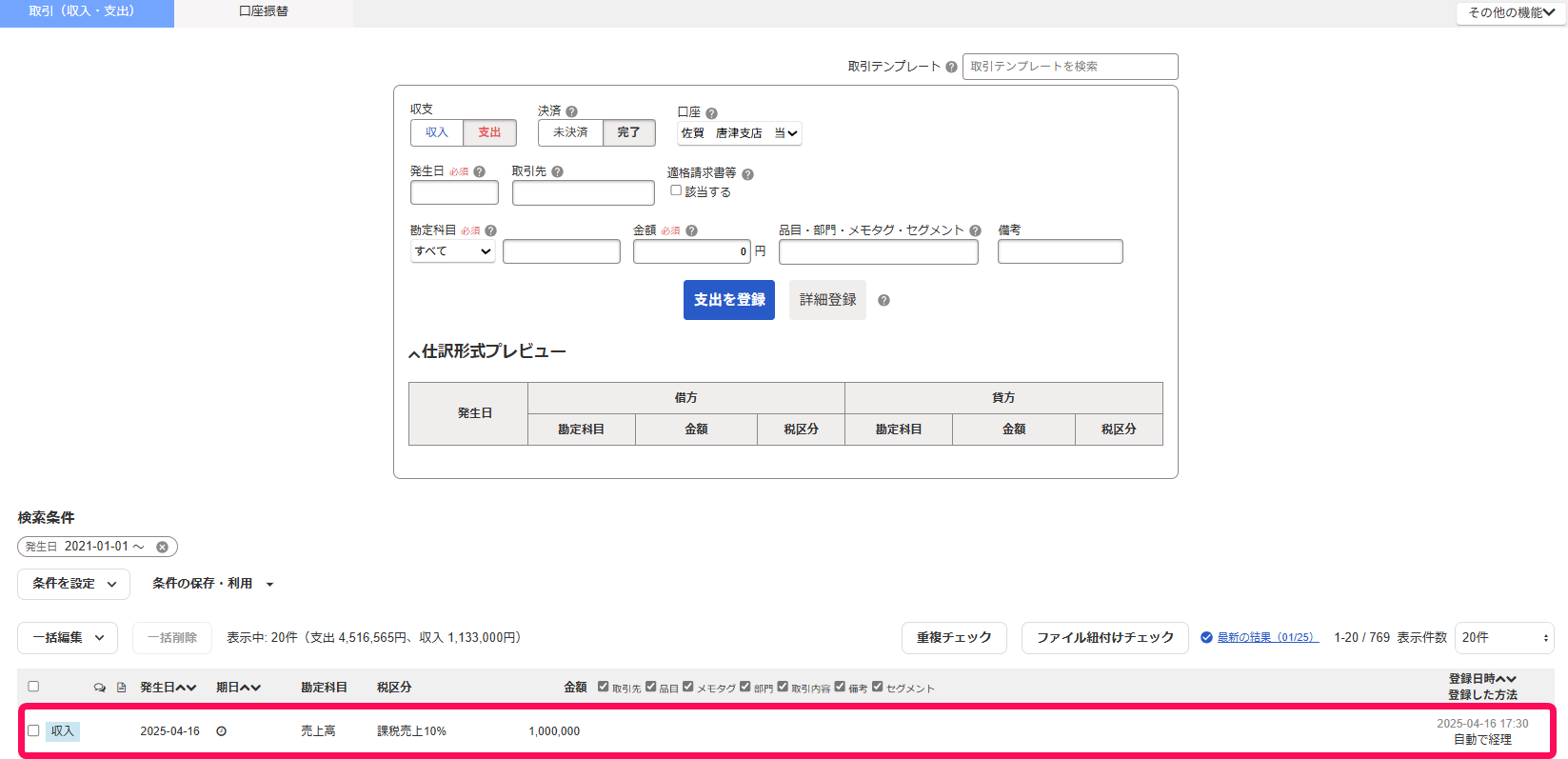
Task: Click the 重複チェック button
Action: [x=954, y=638]
